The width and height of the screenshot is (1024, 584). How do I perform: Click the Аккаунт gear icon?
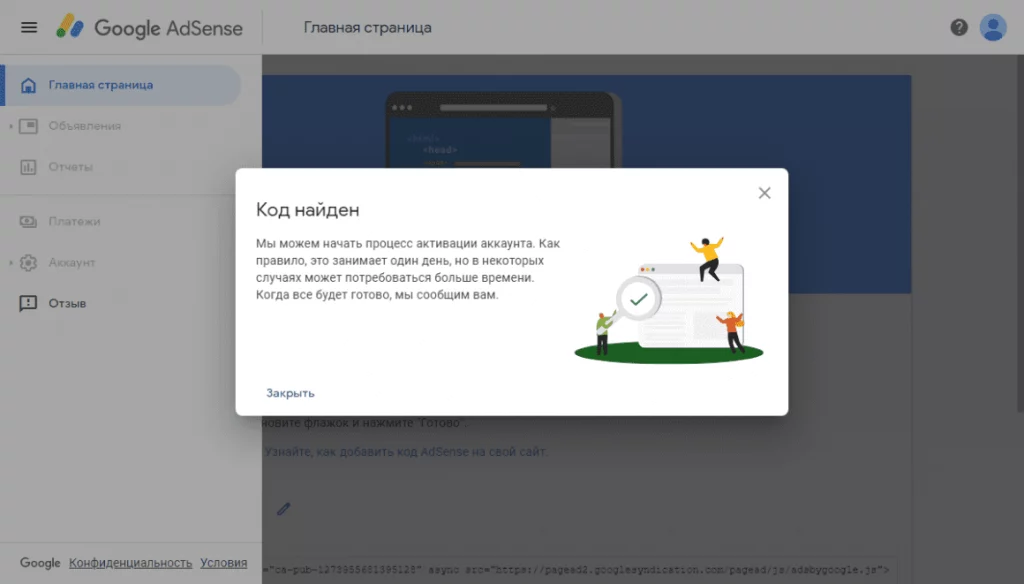(x=29, y=262)
